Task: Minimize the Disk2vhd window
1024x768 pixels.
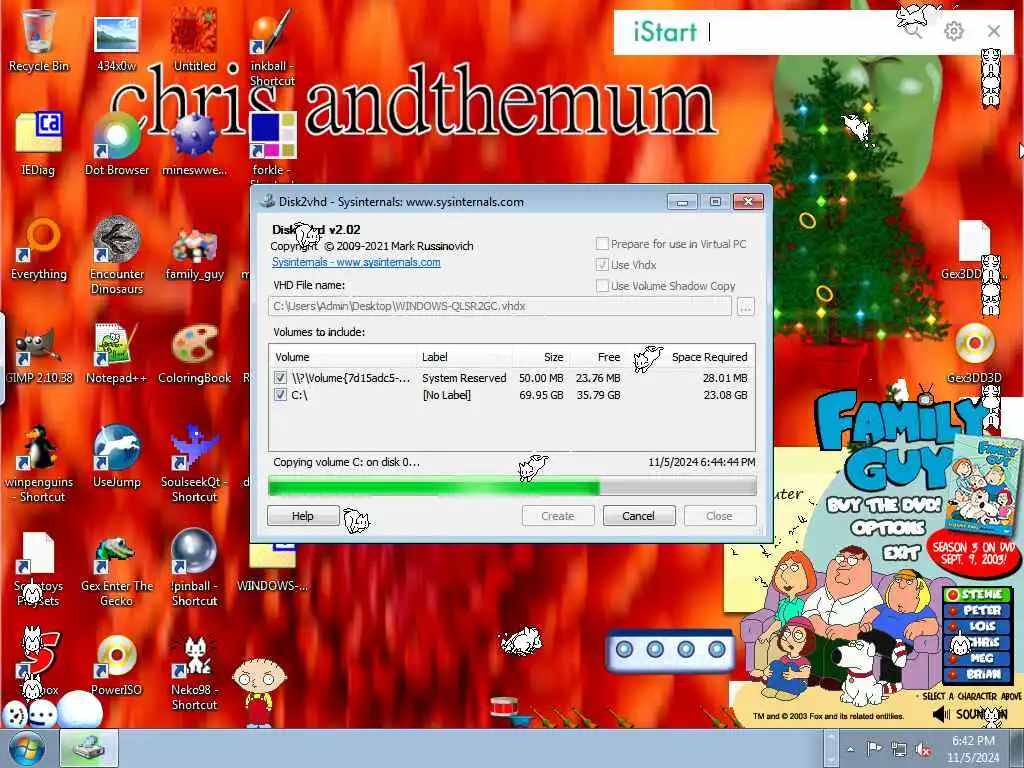Action: coord(682,202)
